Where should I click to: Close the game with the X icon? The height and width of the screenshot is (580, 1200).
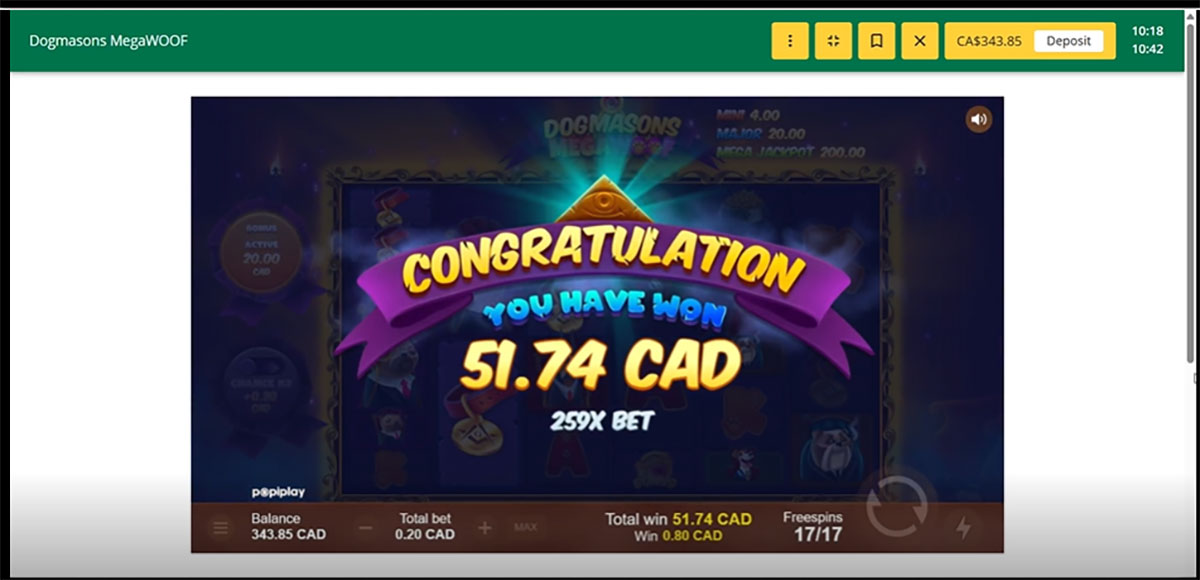(x=919, y=41)
